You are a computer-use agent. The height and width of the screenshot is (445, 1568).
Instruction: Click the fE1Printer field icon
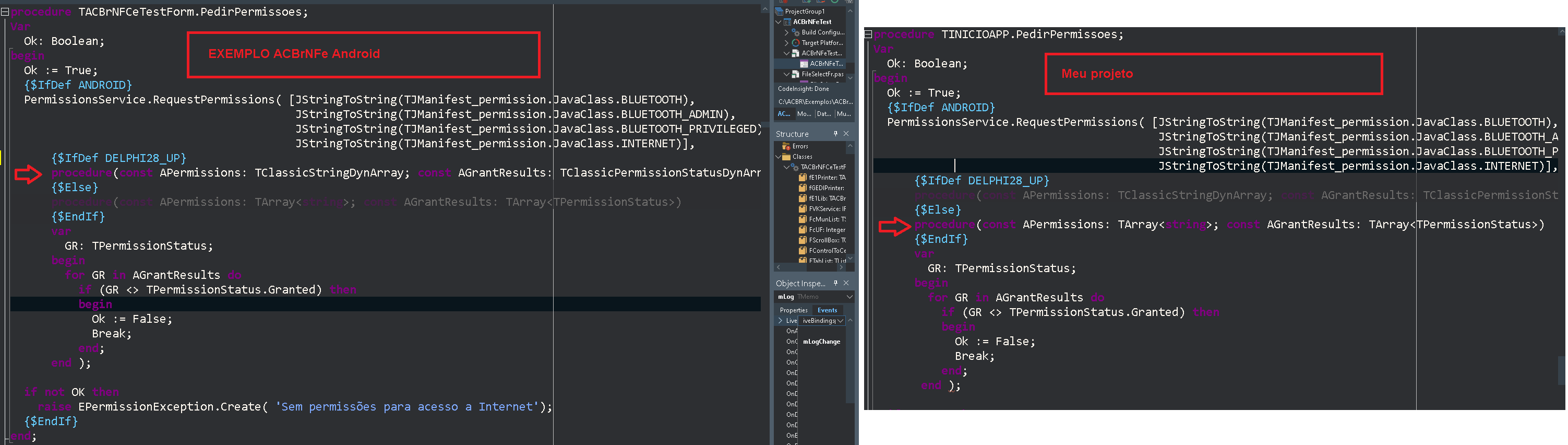click(802, 178)
